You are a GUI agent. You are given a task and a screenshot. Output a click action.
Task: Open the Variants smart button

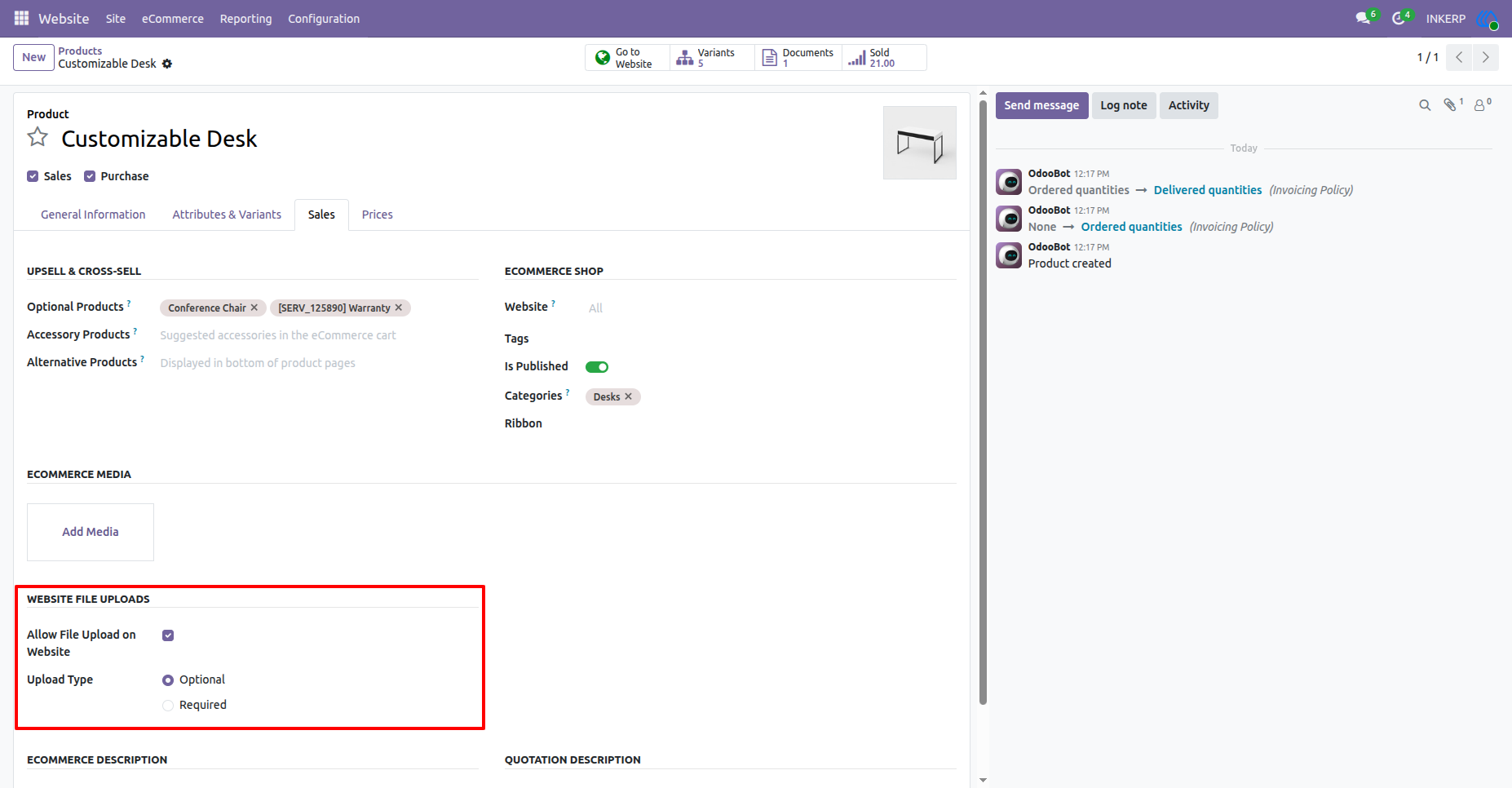coord(712,58)
